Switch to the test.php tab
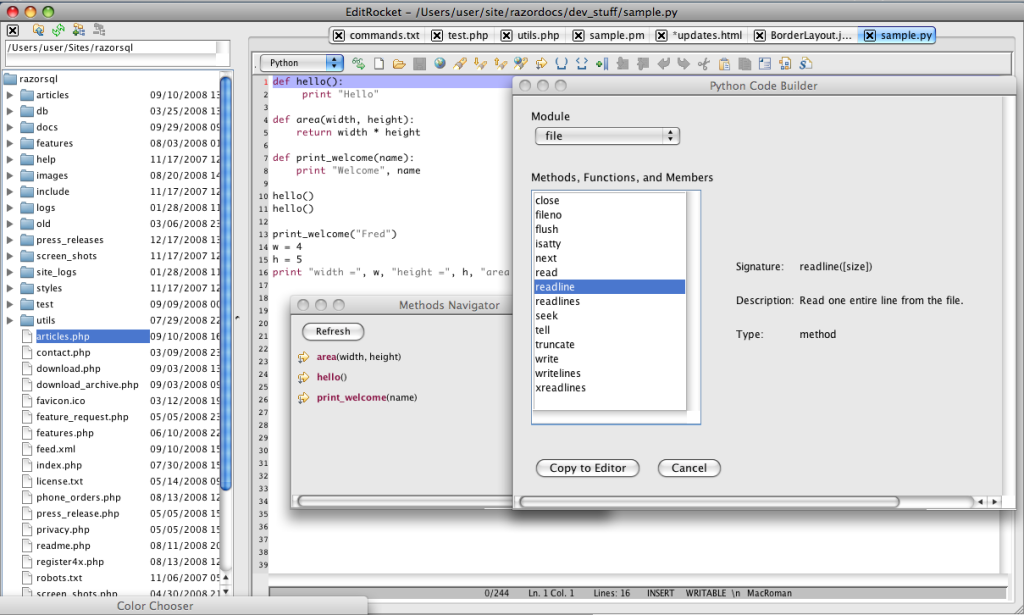 [x=468, y=35]
